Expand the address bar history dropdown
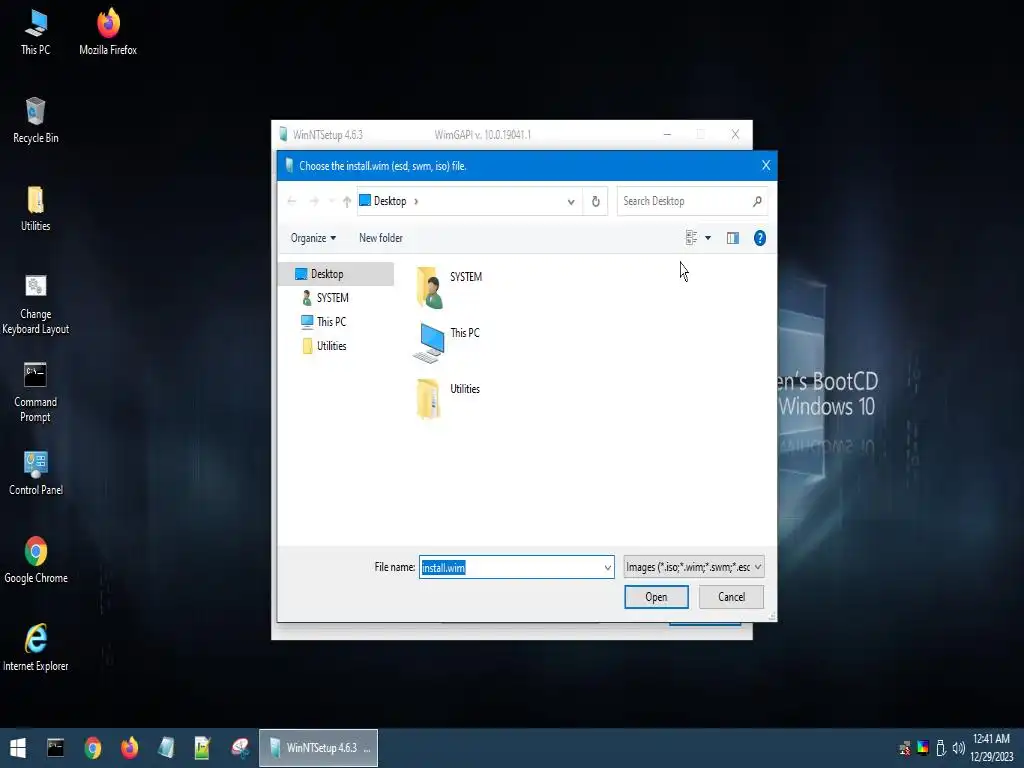Image resolution: width=1024 pixels, height=768 pixels. click(571, 202)
